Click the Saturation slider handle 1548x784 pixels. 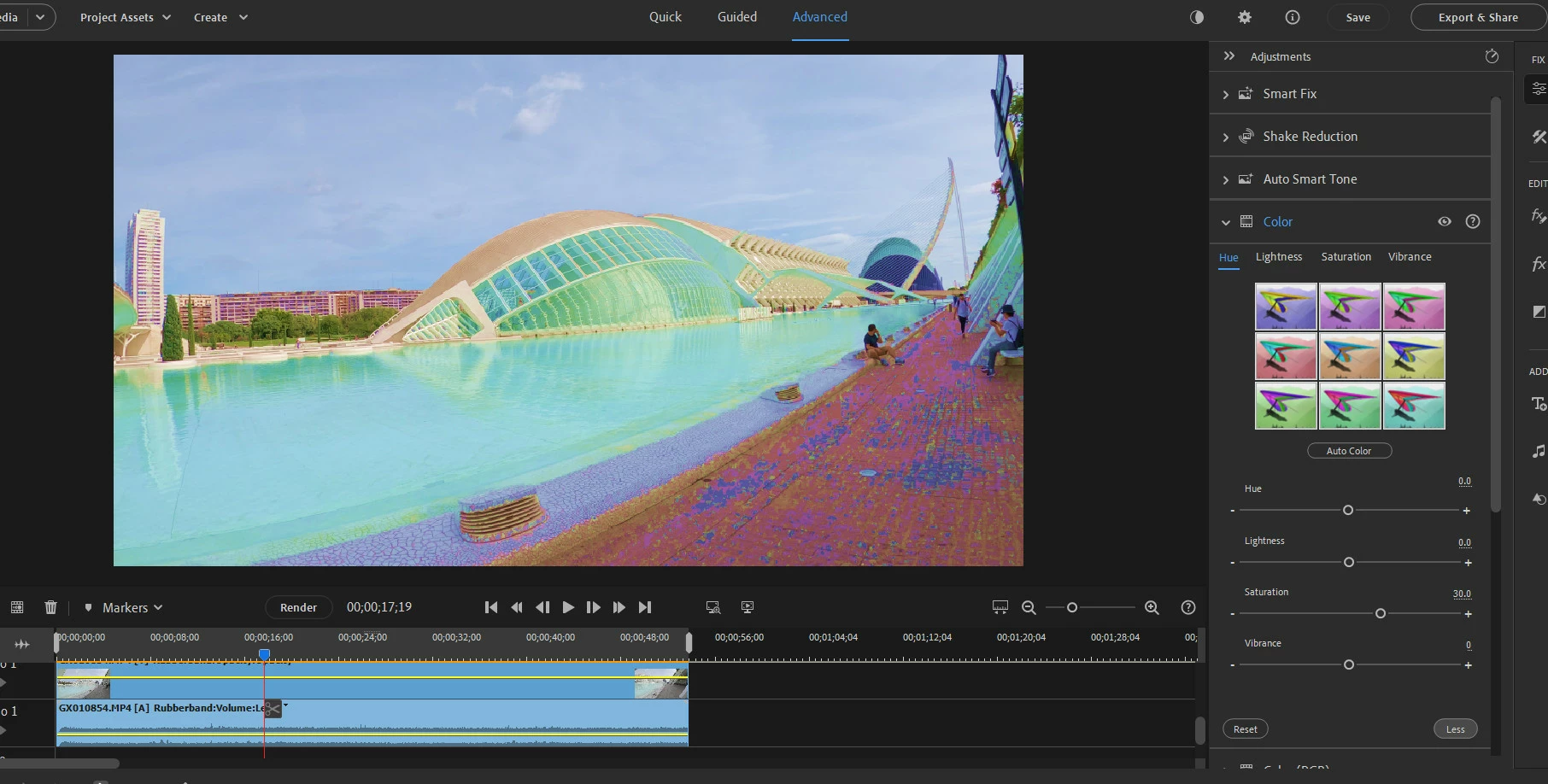click(1381, 613)
